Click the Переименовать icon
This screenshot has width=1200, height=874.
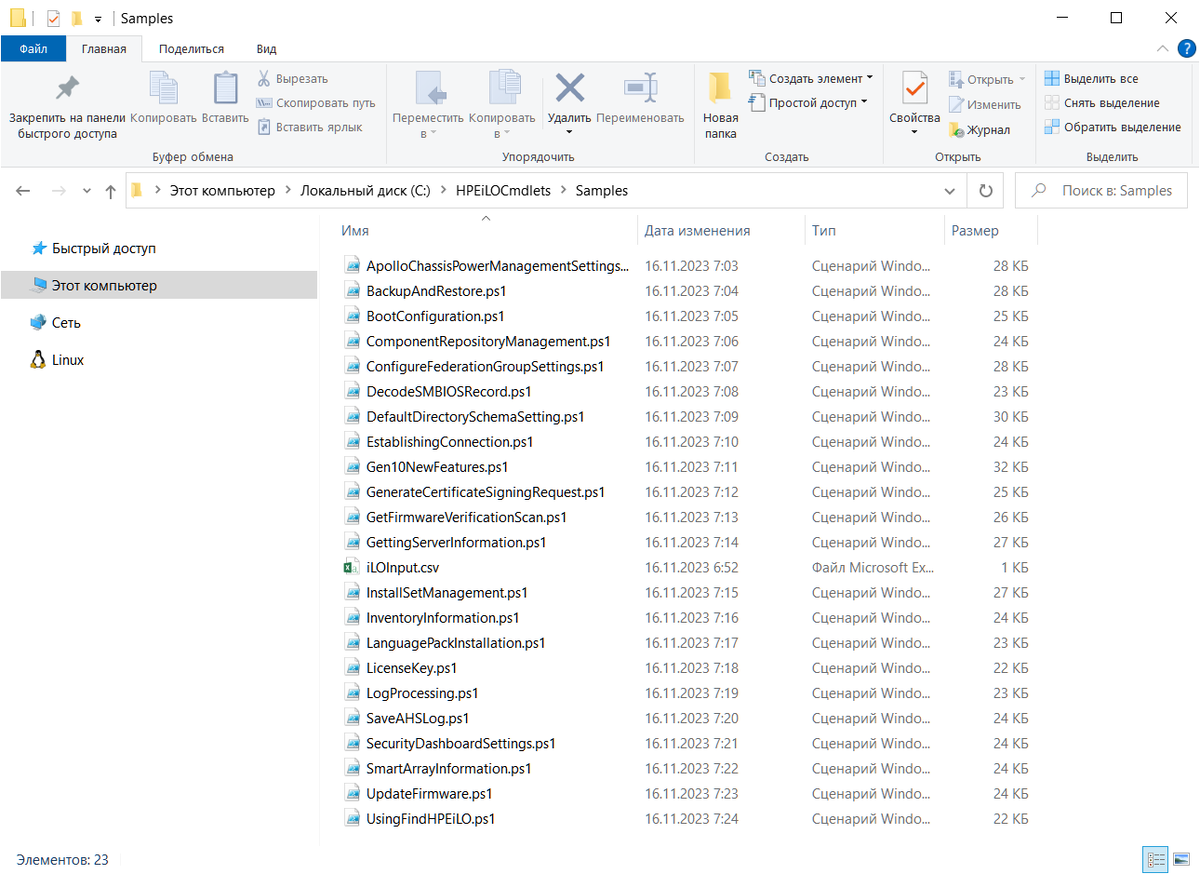(640, 88)
